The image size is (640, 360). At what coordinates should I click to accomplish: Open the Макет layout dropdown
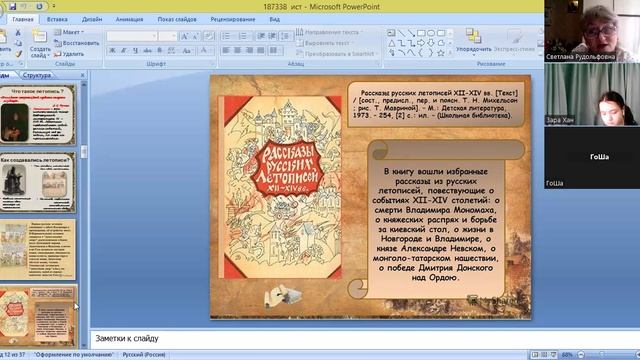(x=69, y=32)
